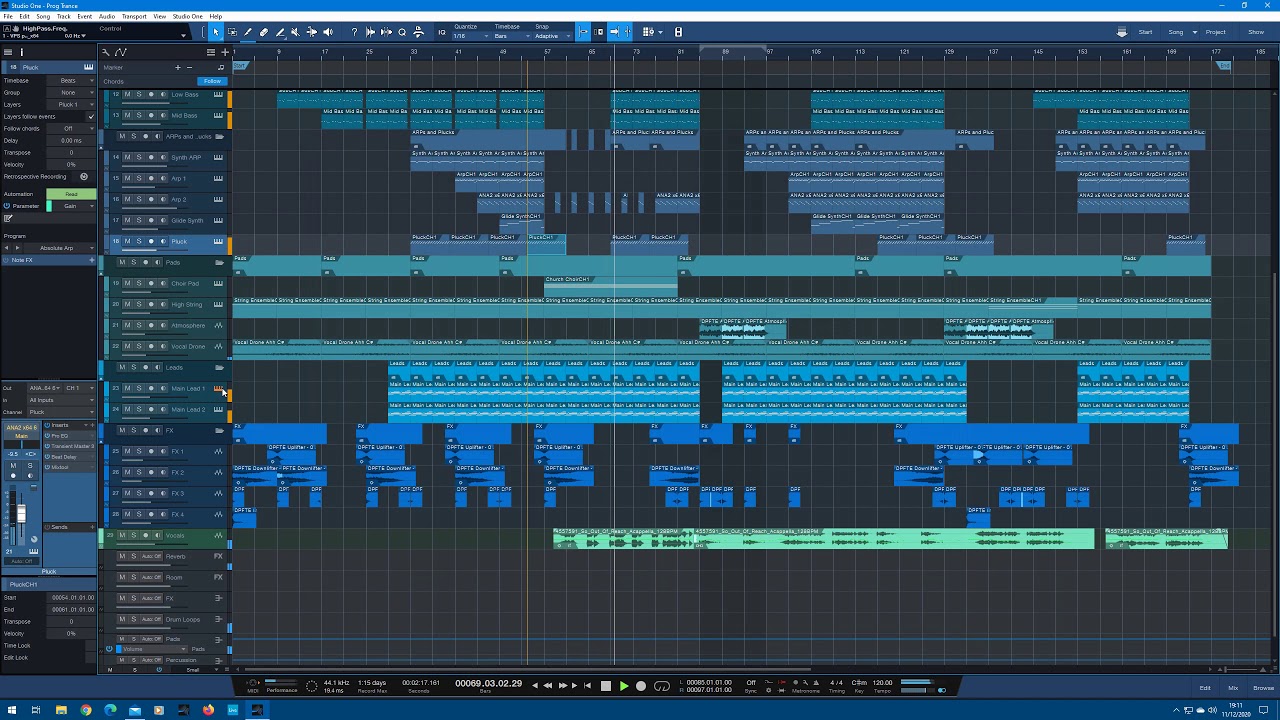Image resolution: width=1280 pixels, height=720 pixels.
Task: Click the Transpose value field in inspector
Action: pyautogui.click(x=71, y=153)
